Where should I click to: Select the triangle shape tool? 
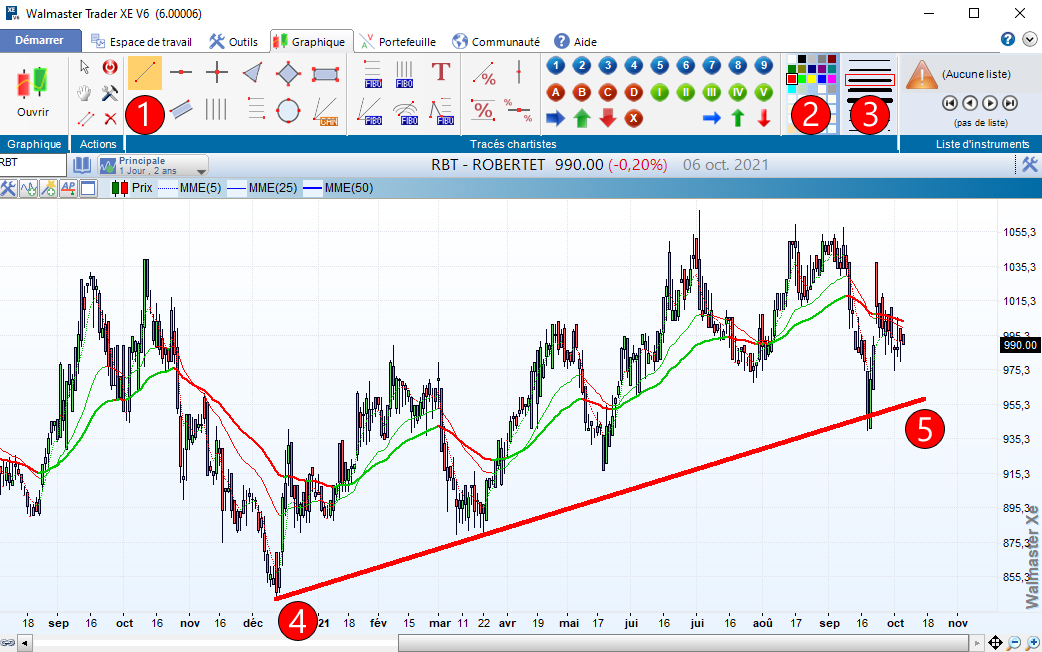coord(253,72)
